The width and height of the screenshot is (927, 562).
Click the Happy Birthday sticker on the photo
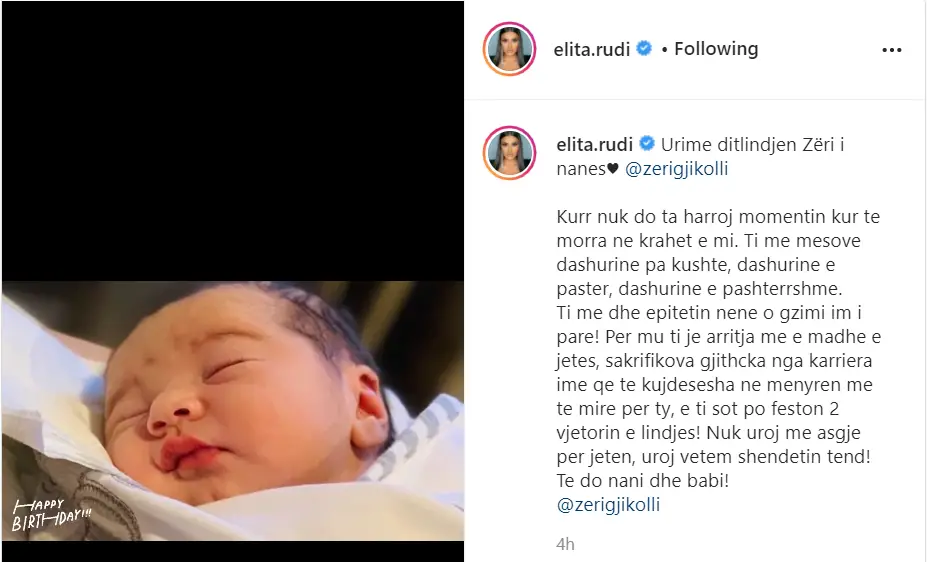pos(51,515)
